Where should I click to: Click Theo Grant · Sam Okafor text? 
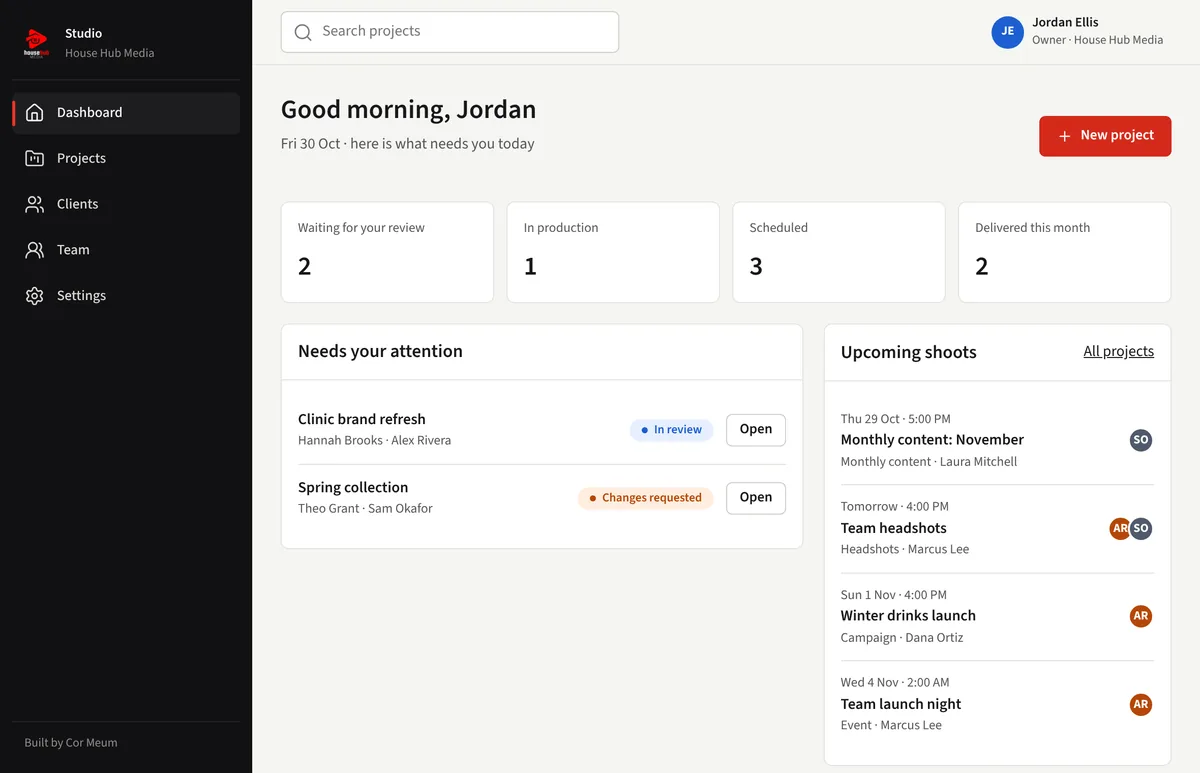click(365, 508)
